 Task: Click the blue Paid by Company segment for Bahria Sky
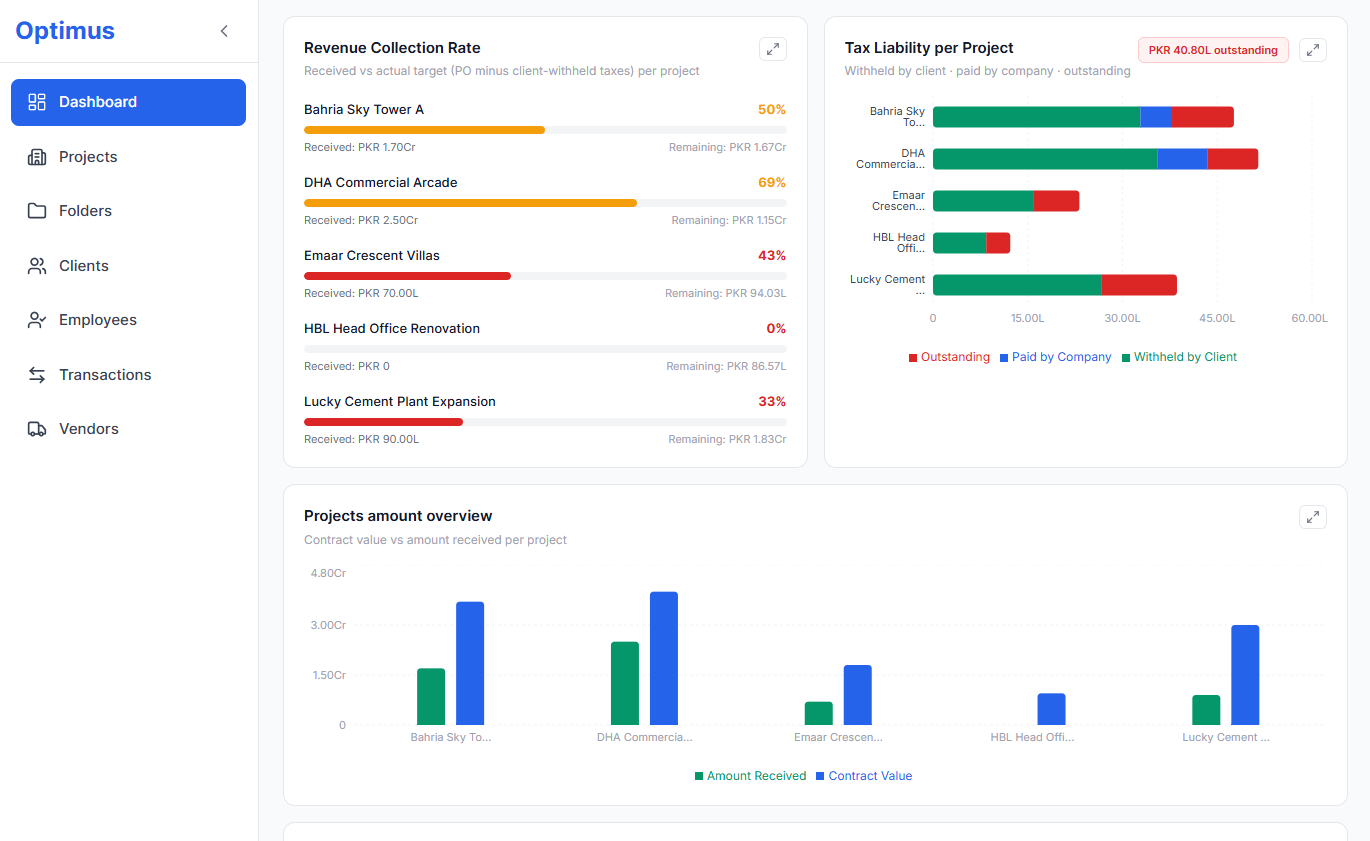(1156, 117)
